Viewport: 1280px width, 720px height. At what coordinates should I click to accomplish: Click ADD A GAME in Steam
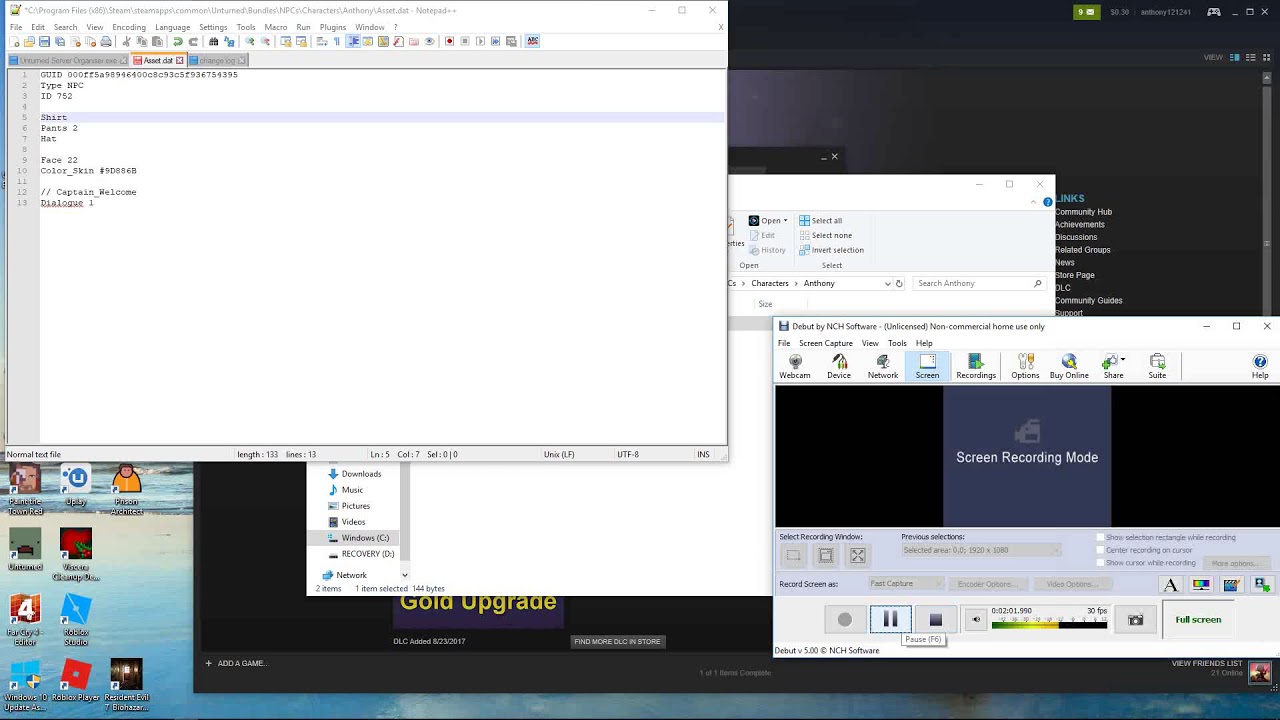[237, 663]
